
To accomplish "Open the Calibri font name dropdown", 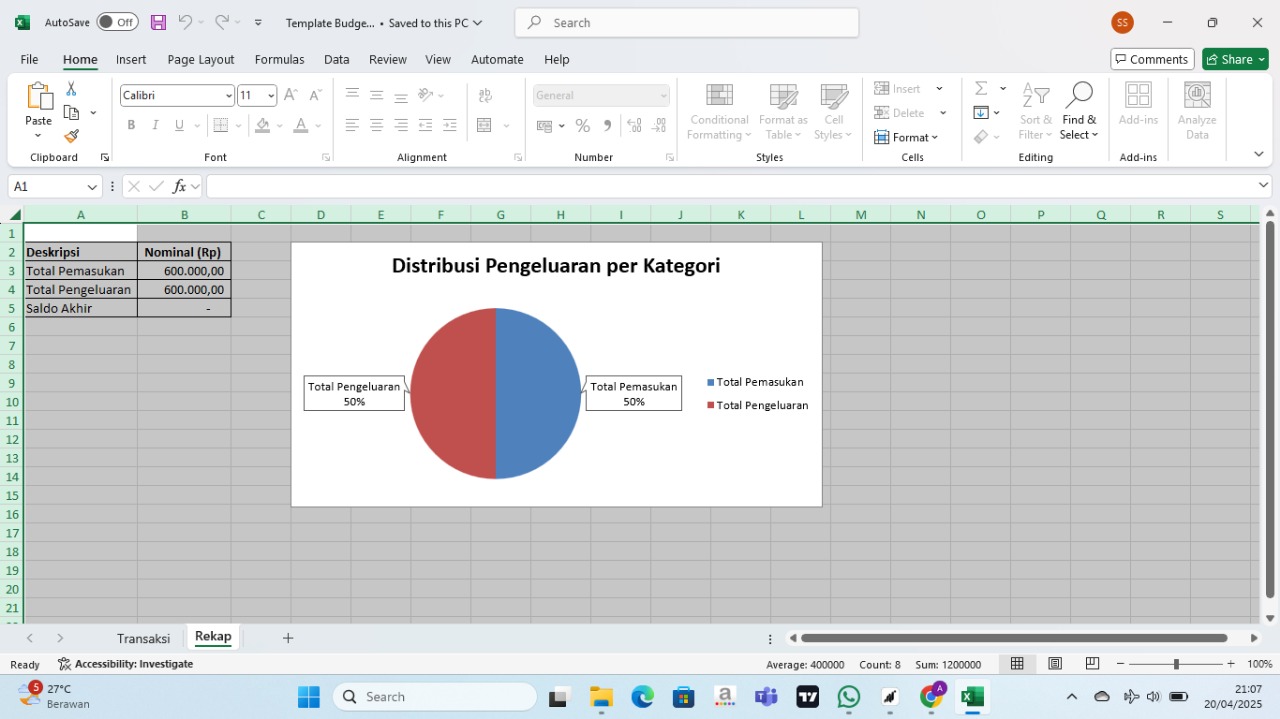I will pos(228,96).
